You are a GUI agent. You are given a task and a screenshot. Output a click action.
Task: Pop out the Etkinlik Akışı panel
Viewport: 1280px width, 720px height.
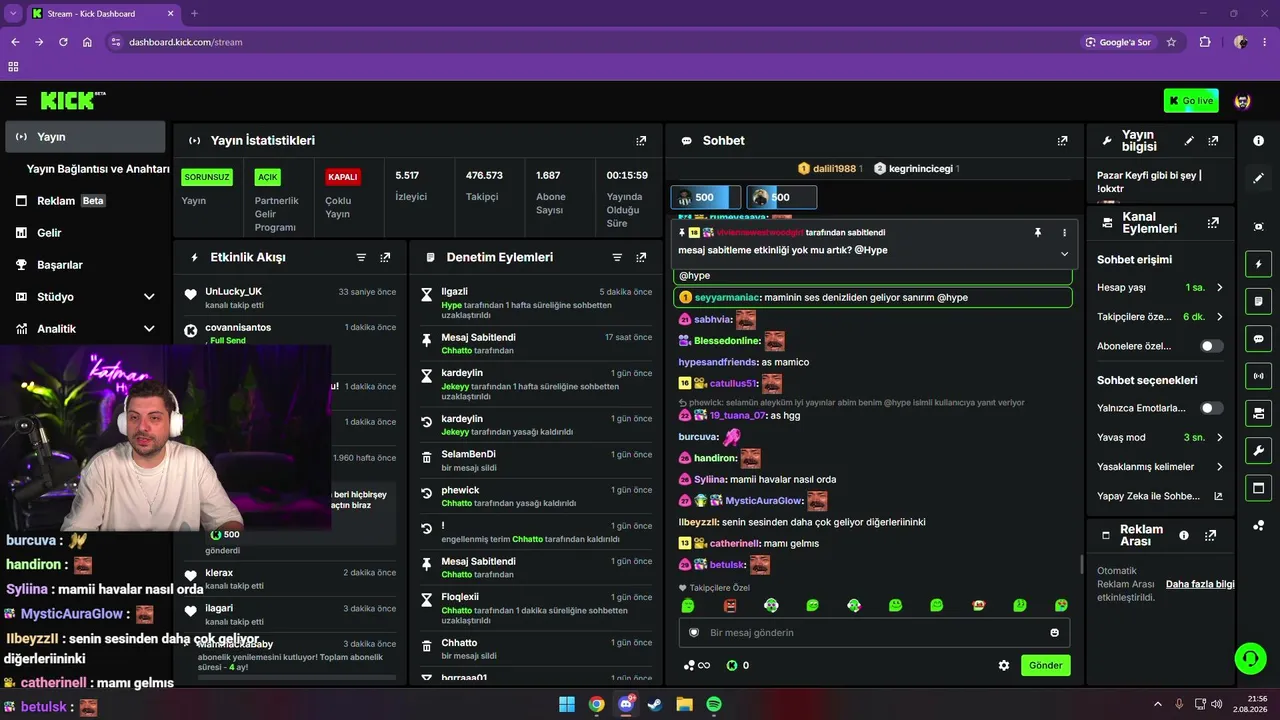[385, 257]
